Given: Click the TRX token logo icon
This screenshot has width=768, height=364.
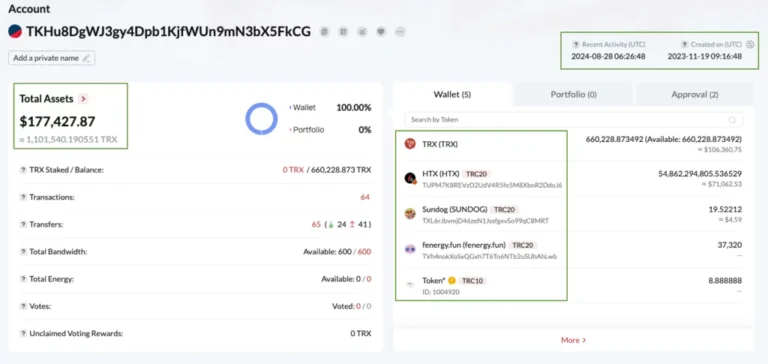Looking at the screenshot, I should (x=410, y=144).
